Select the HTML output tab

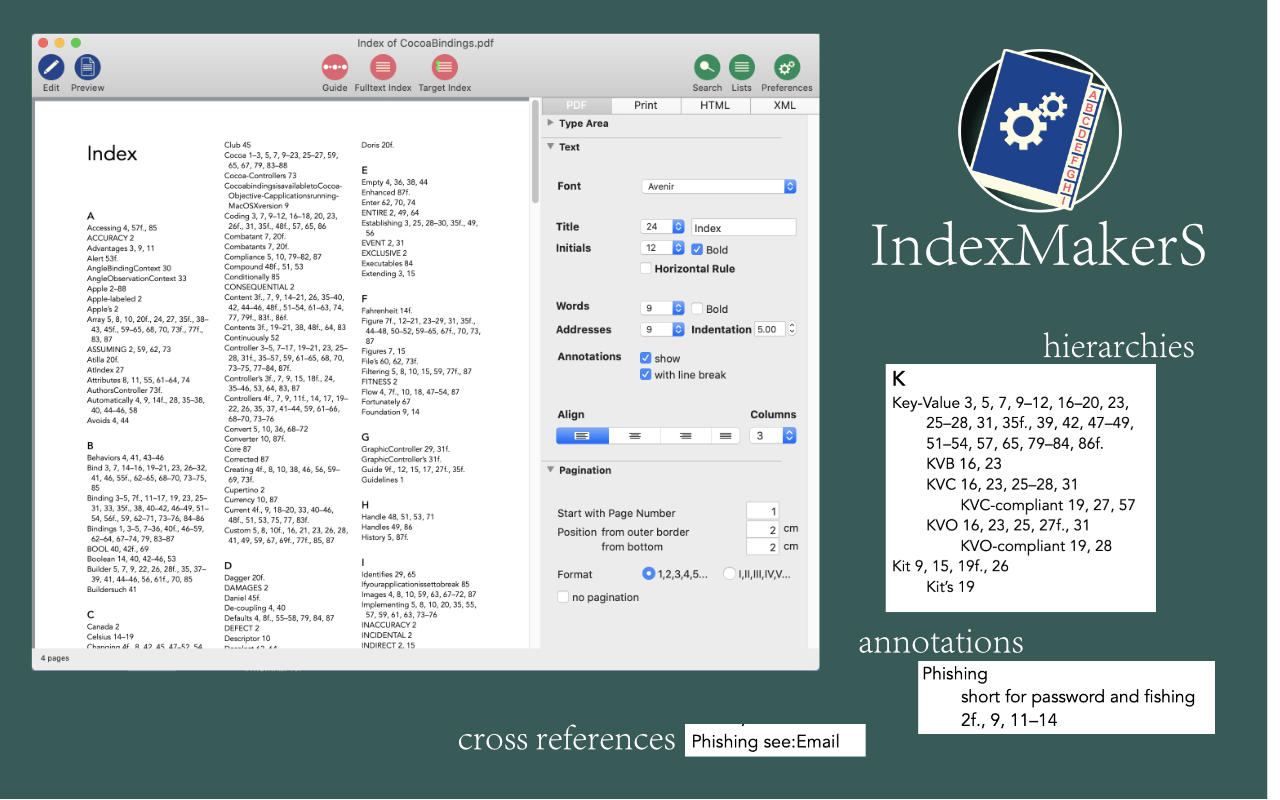point(715,105)
